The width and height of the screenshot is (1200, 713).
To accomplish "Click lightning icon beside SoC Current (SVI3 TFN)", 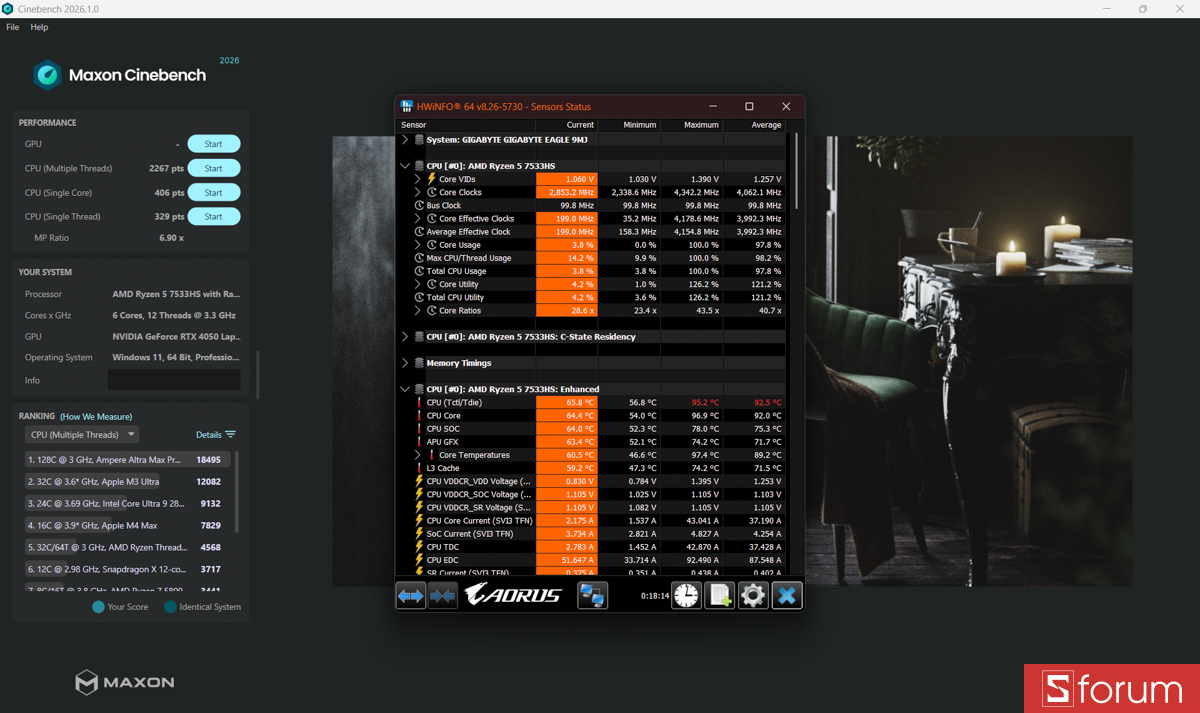I will coord(420,534).
